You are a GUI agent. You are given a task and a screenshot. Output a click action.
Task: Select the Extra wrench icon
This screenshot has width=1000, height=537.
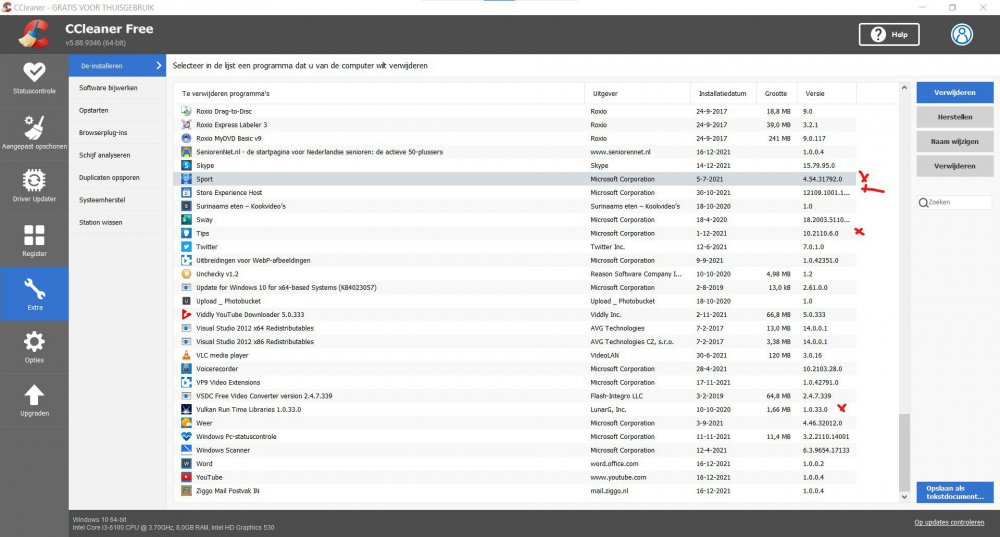point(34,289)
